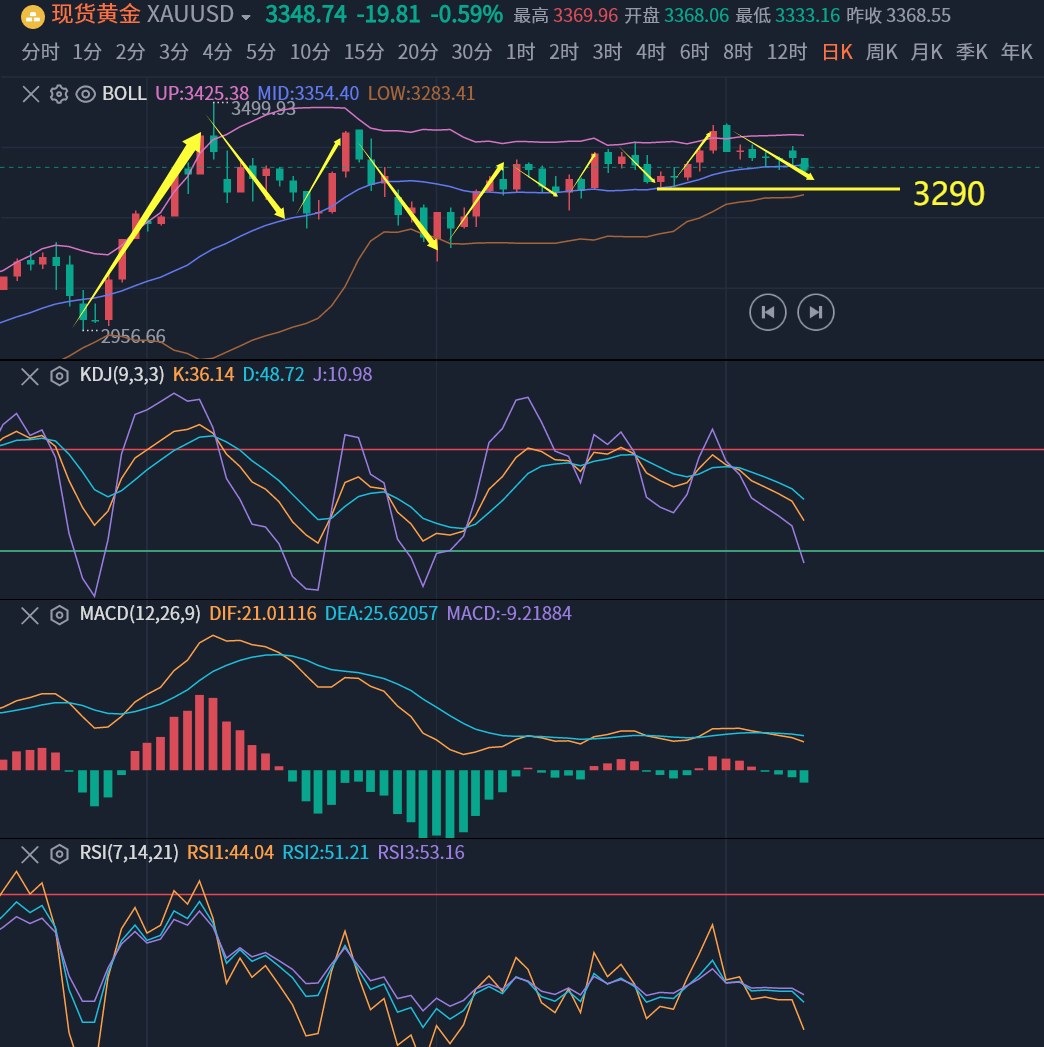This screenshot has height=1047, width=1044.
Task: Switch to the 6时 timeframe
Action: (694, 51)
